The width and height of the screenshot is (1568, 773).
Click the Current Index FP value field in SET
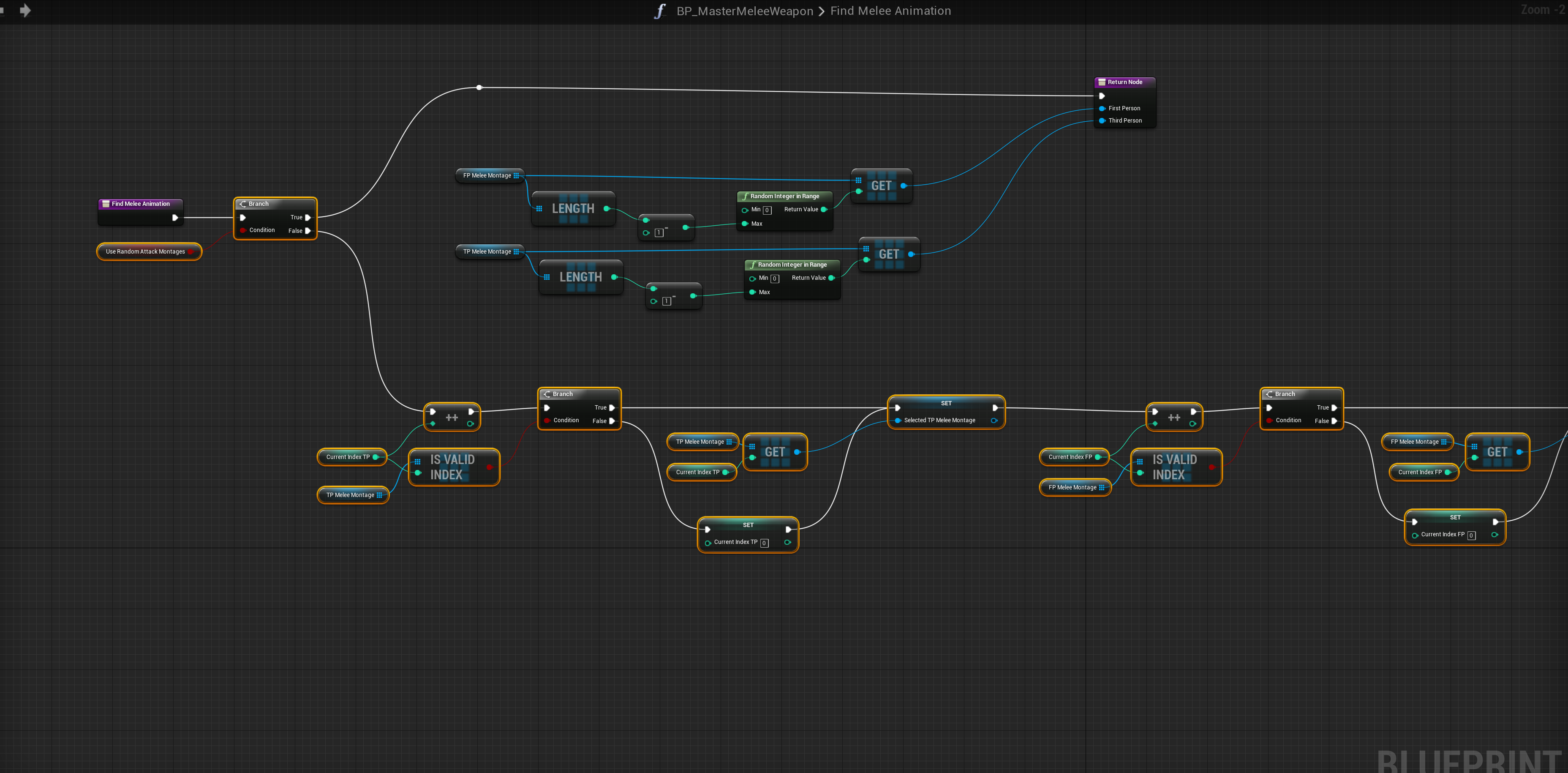click(x=1471, y=535)
